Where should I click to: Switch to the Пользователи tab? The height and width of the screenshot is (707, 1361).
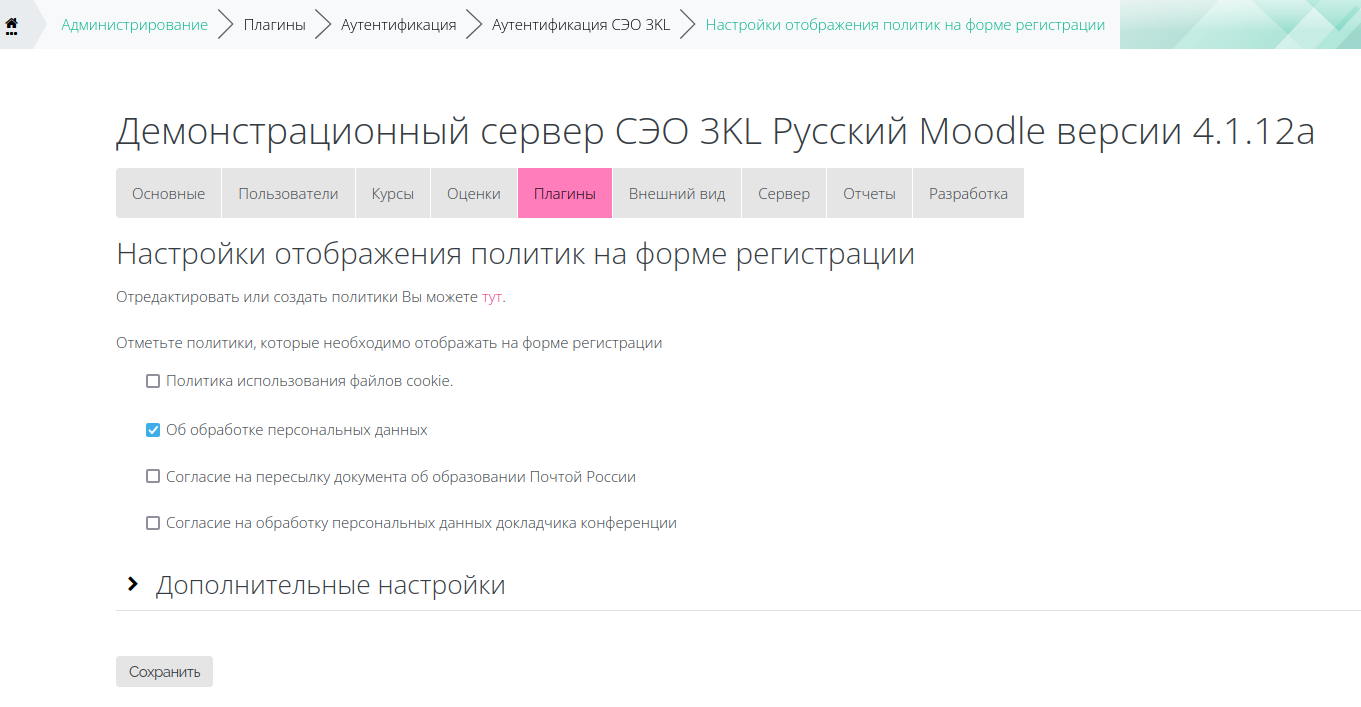click(288, 194)
